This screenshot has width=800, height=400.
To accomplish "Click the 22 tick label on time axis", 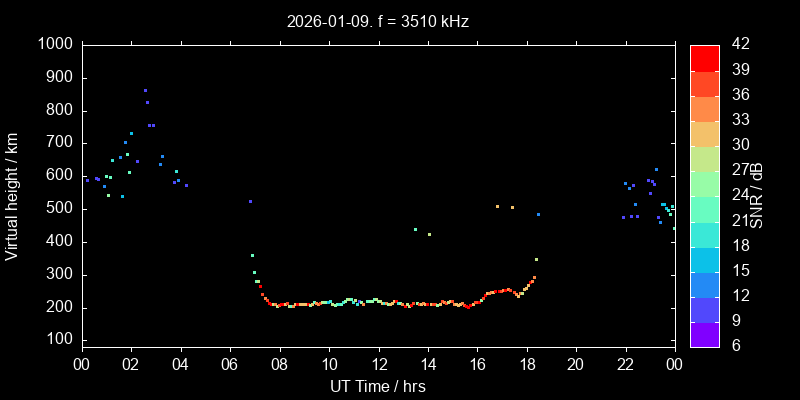I will point(626,364).
